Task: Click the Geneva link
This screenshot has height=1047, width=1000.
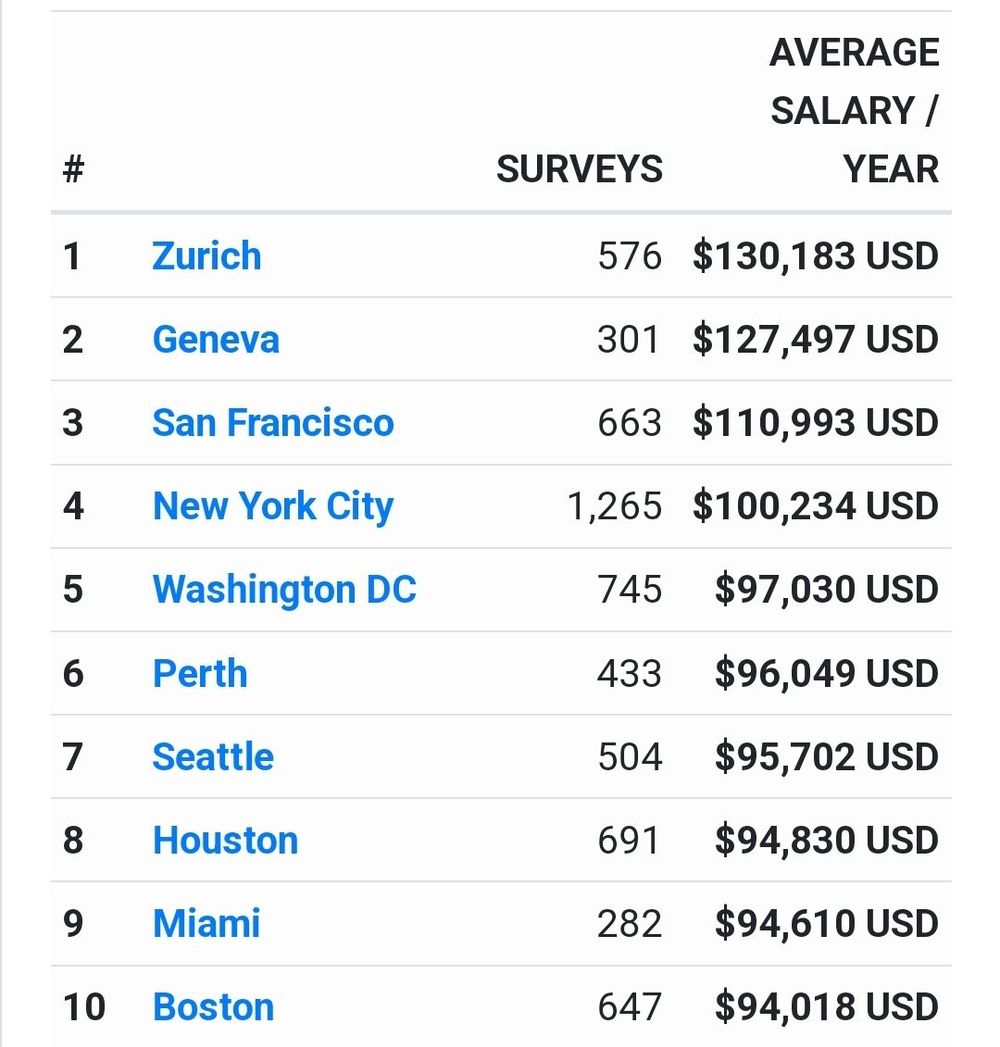Action: tap(215, 339)
